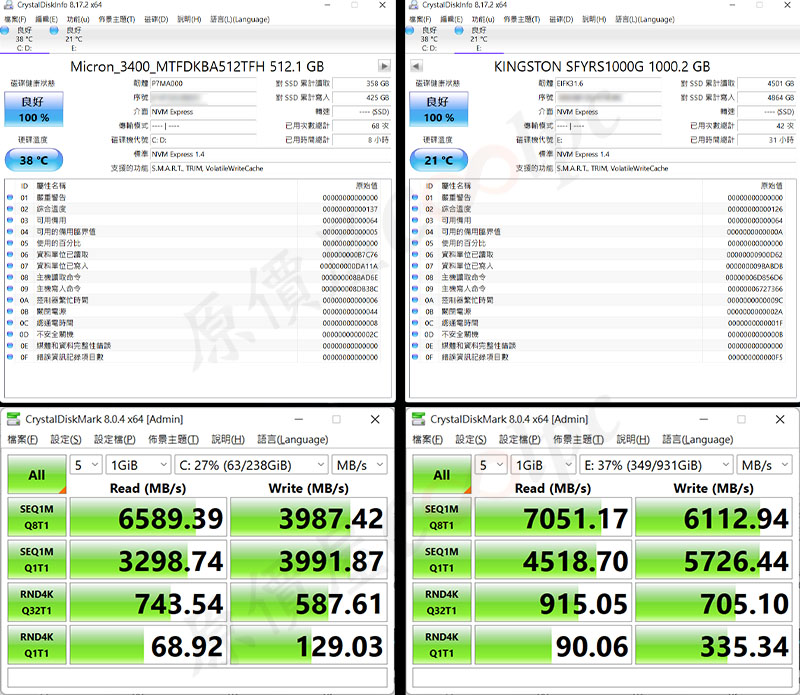Click empty comment box in C: drive CrystalDiskMark

click(197, 678)
